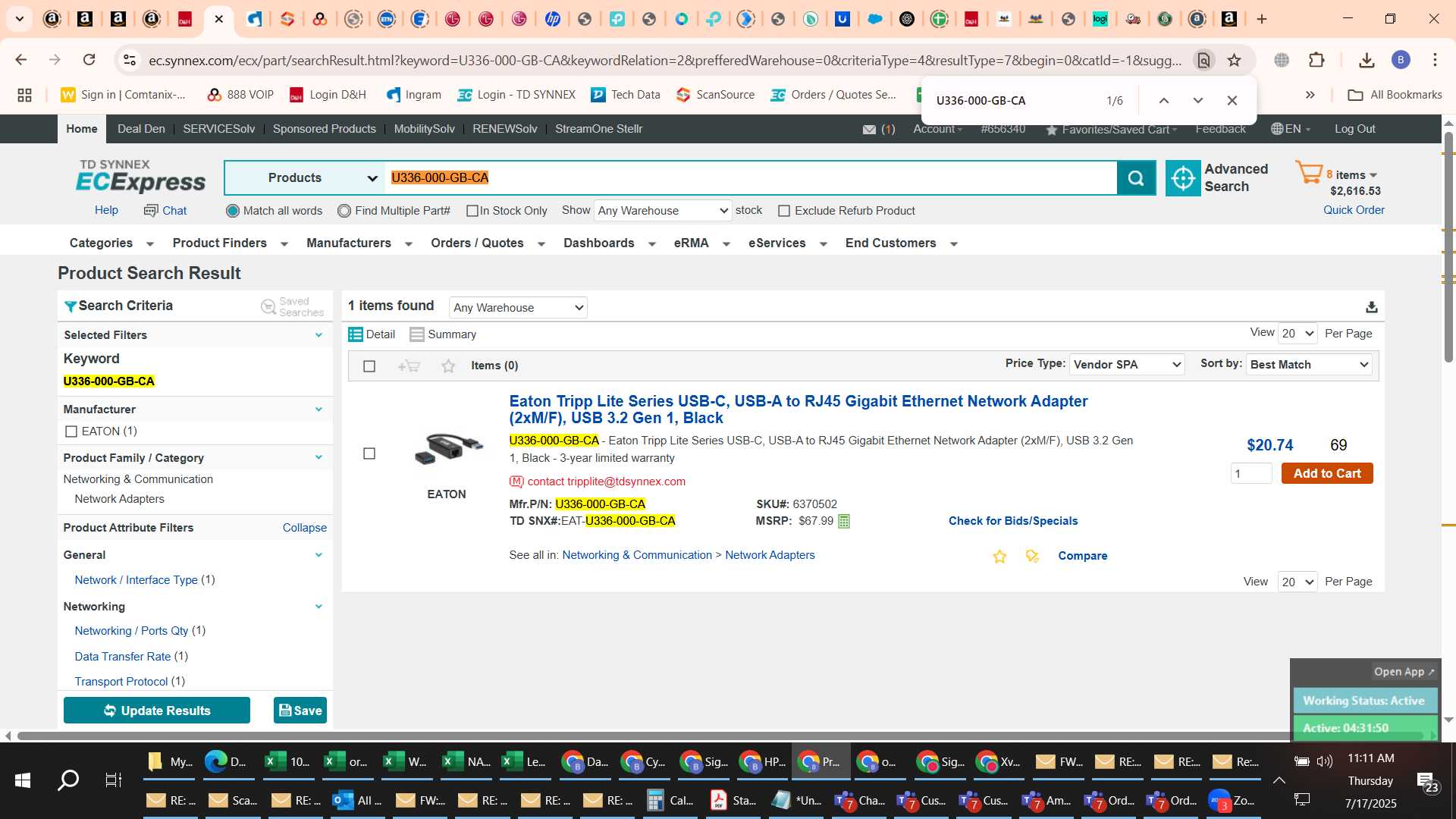
Task: Add selected items to cart icon
Action: pyautogui.click(x=409, y=366)
